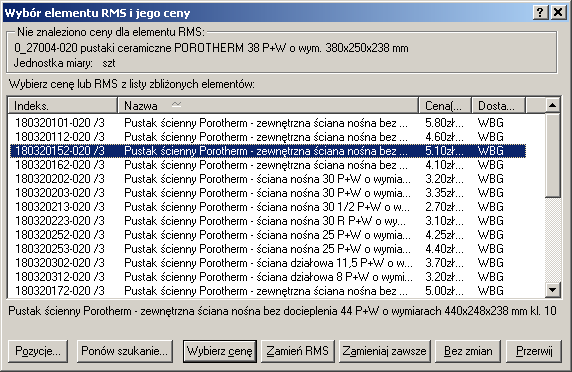The image size is (572, 372).
Task: Sort by the Cena column header
Action: pos(445,106)
